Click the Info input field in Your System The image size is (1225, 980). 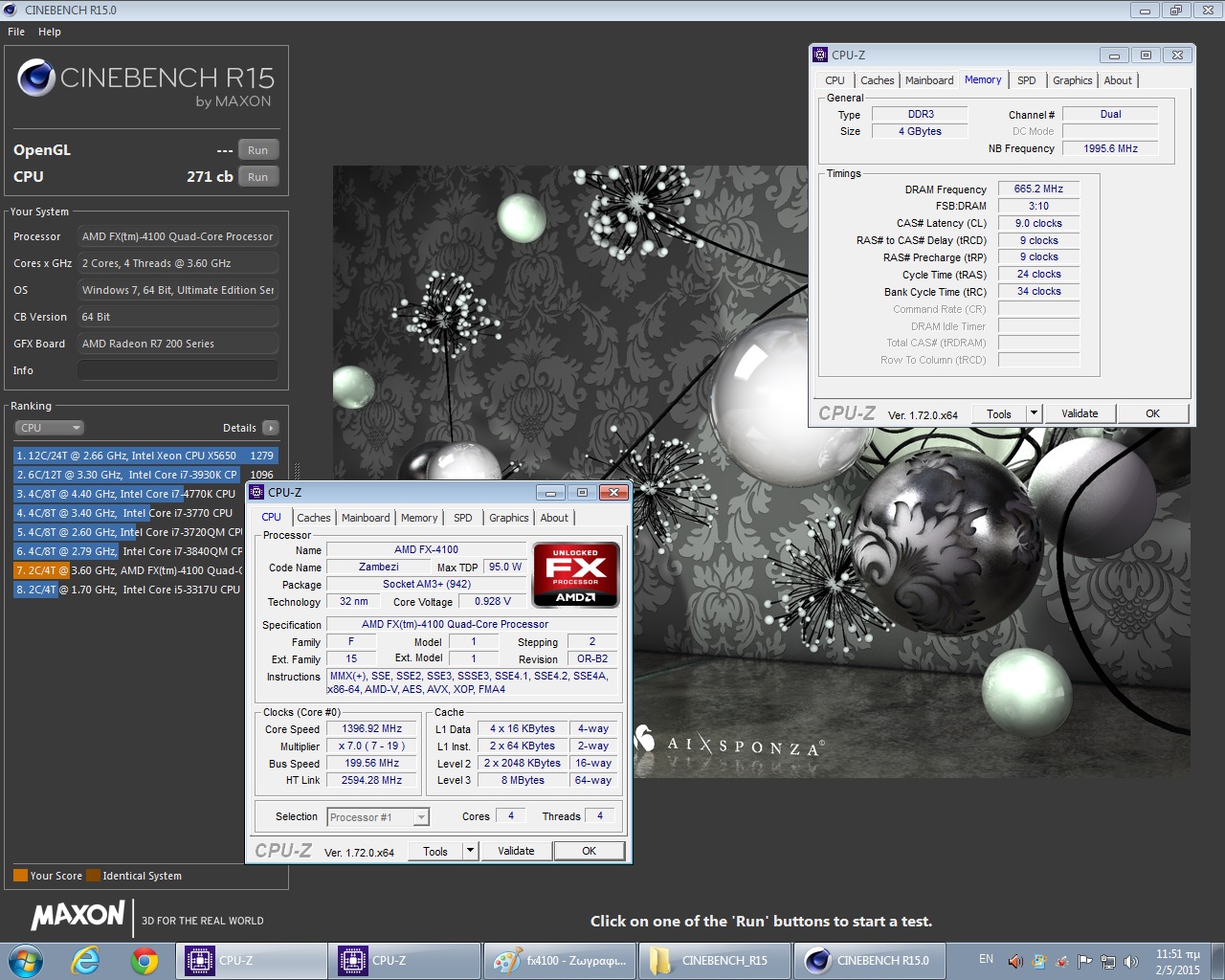pyautogui.click(x=178, y=370)
